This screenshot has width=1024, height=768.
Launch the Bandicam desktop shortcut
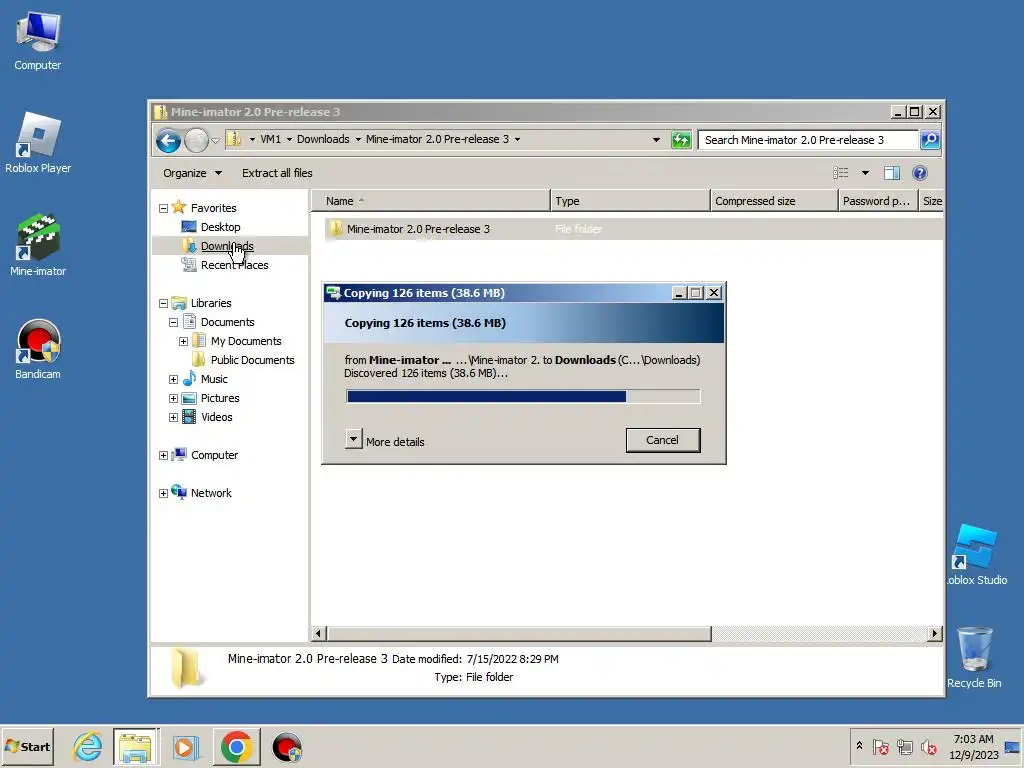[x=38, y=349]
